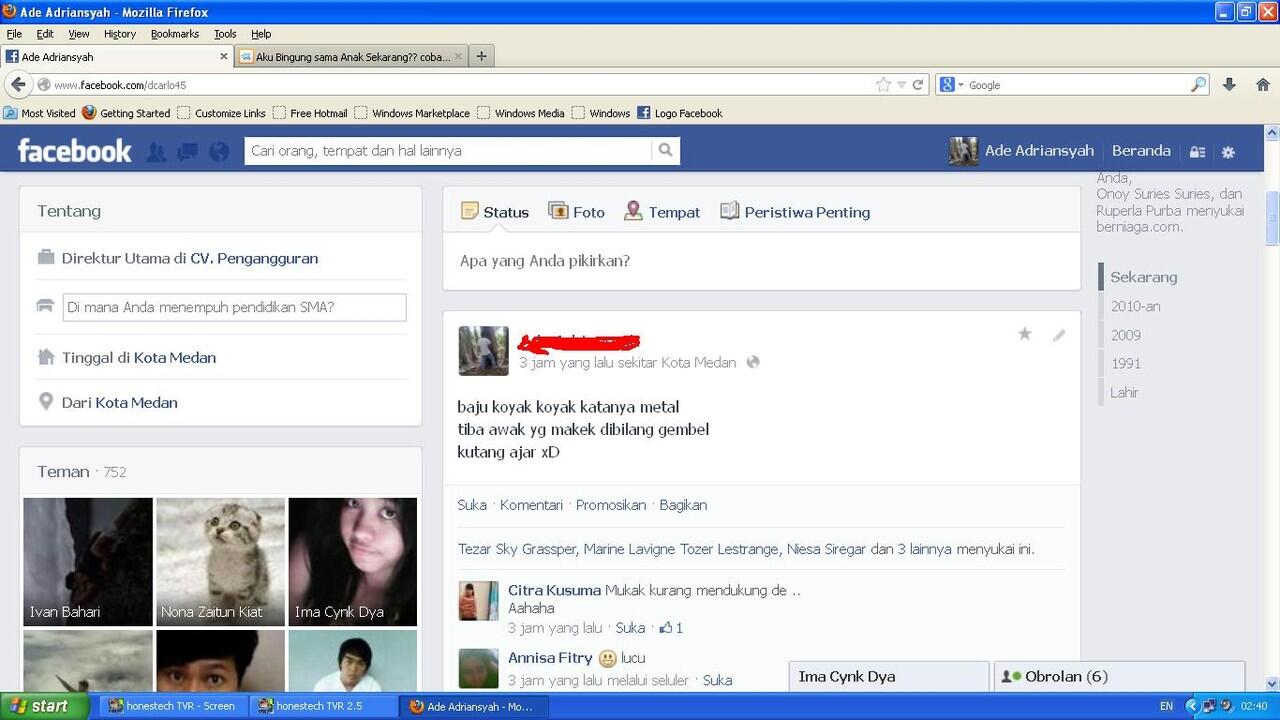Click the Windows Marketplace bookmark
The image size is (1280, 720).
[x=412, y=113]
